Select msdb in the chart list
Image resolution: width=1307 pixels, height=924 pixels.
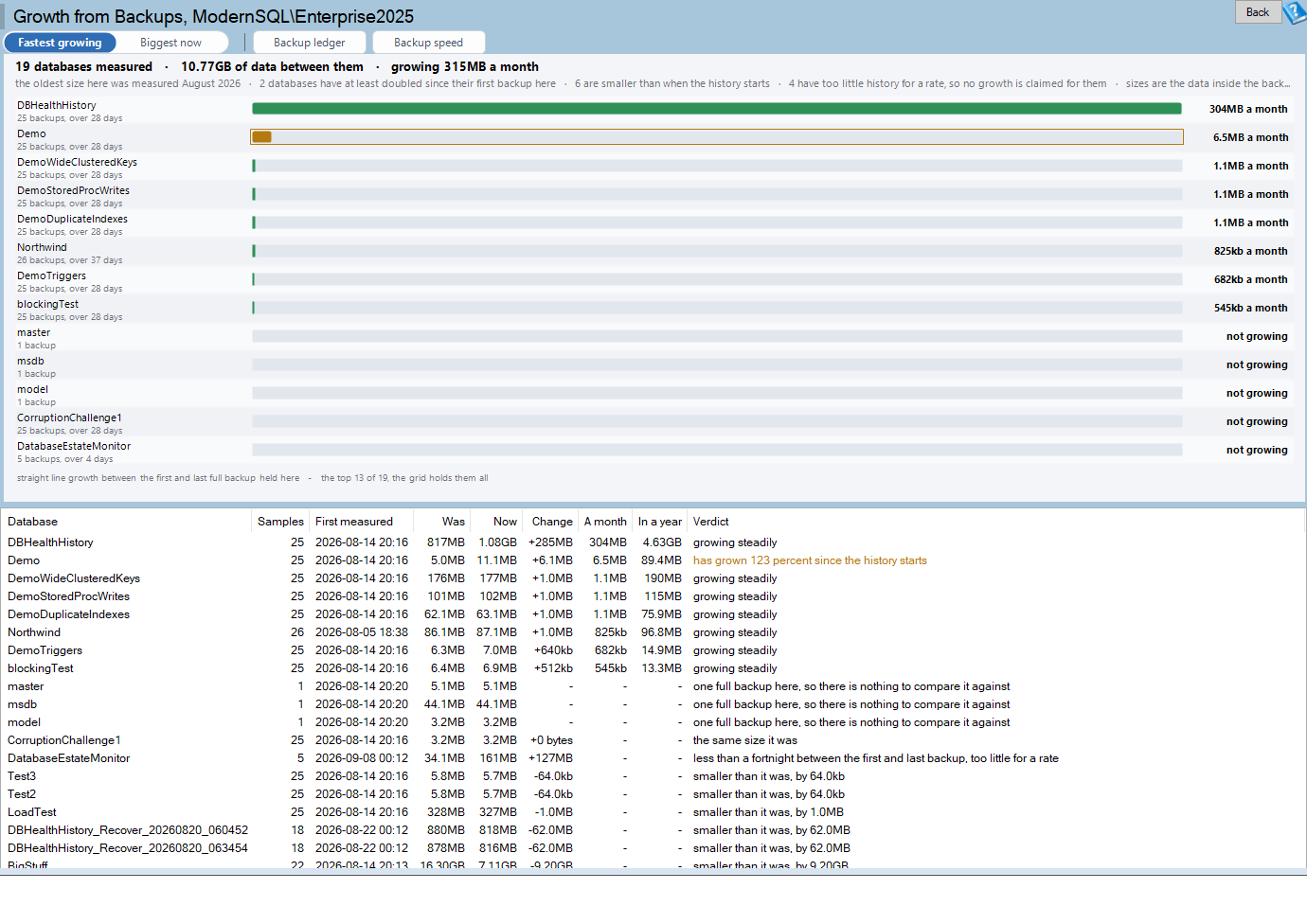tap(30, 361)
